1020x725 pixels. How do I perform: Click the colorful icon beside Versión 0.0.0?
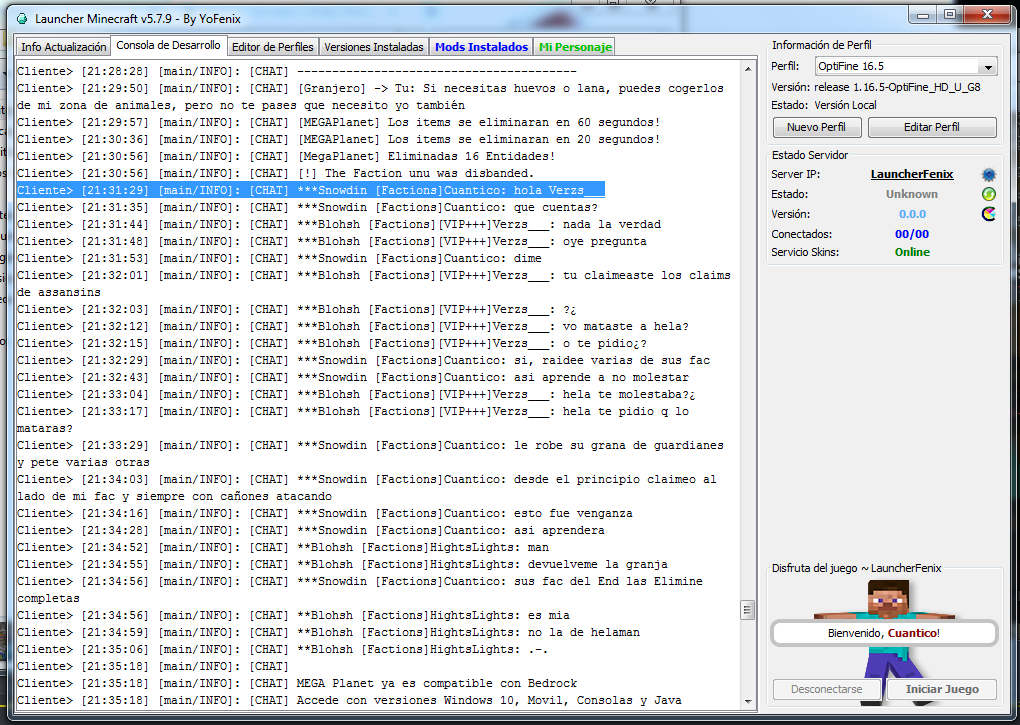[989, 214]
